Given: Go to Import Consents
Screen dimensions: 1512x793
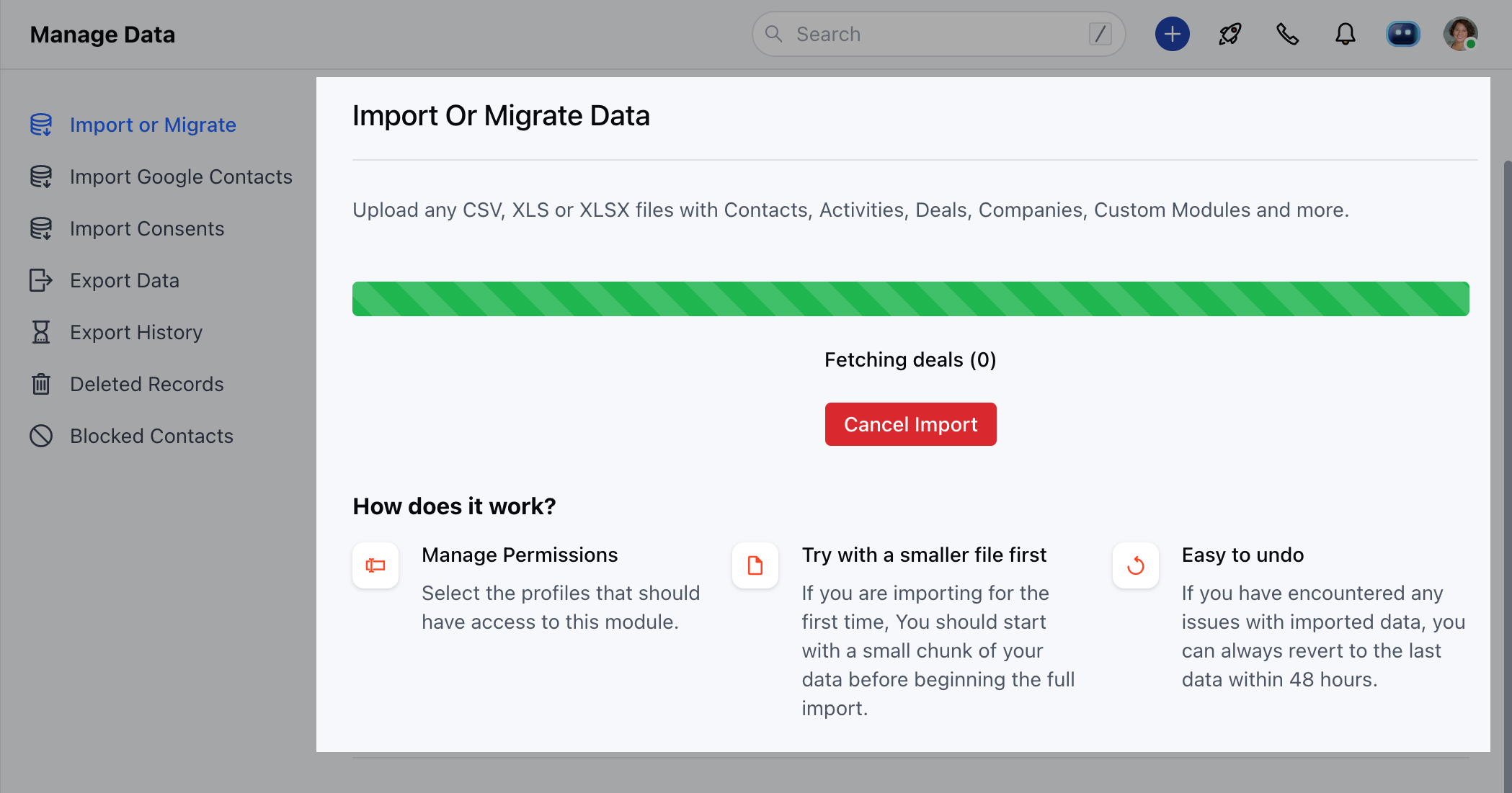Looking at the screenshot, I should [x=147, y=228].
